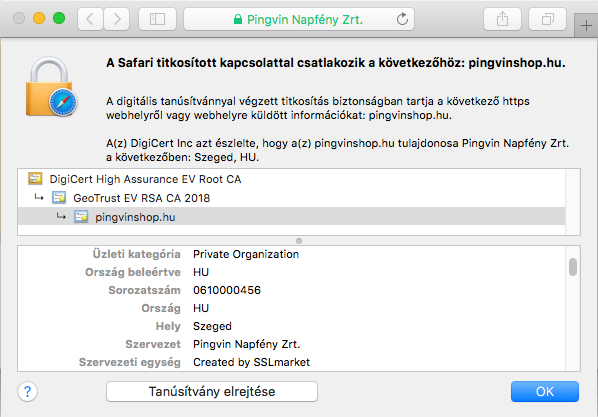This screenshot has width=598, height=417.
Task: Open a new tab with plus button
Action: tap(586, 26)
